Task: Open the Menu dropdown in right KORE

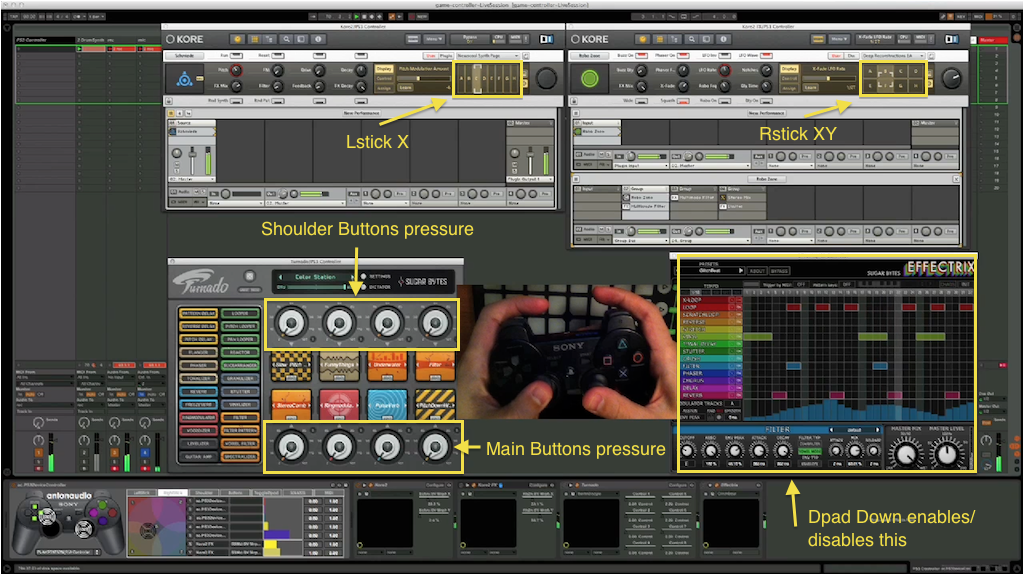Action: pos(839,39)
